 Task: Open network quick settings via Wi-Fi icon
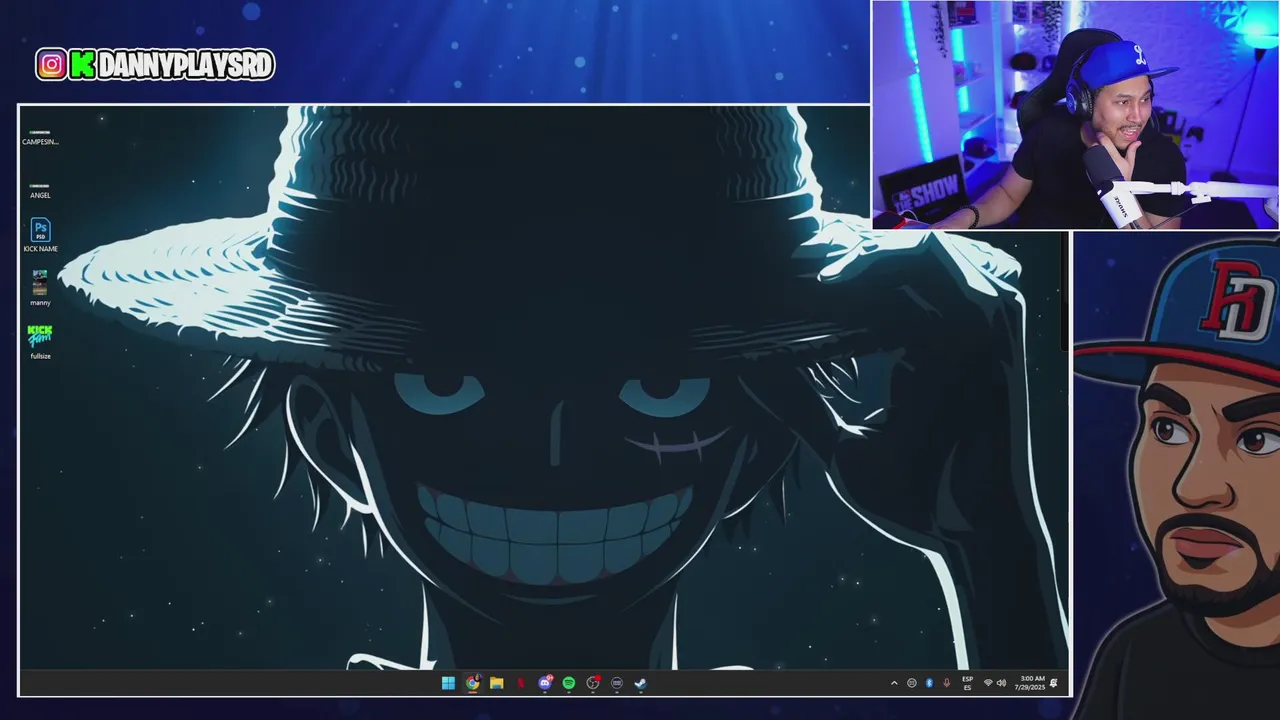[988, 683]
